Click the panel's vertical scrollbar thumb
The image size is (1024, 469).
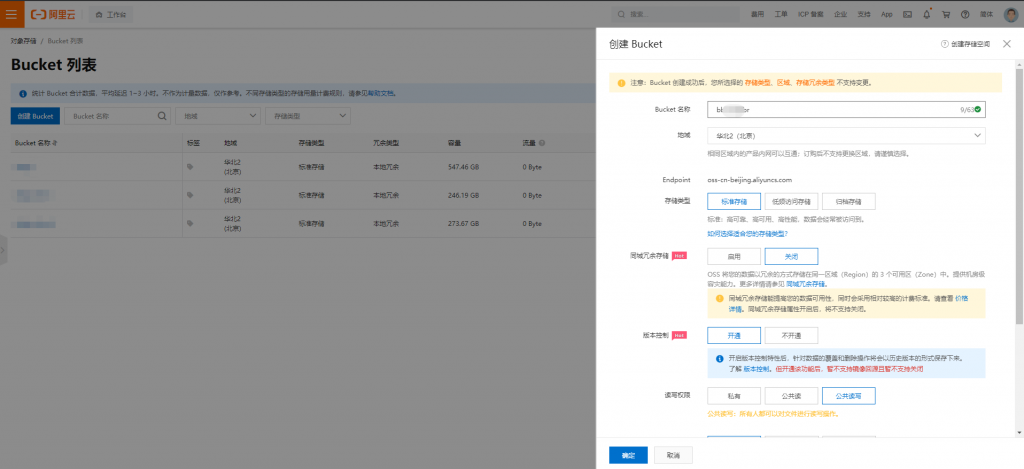tap(1019, 195)
